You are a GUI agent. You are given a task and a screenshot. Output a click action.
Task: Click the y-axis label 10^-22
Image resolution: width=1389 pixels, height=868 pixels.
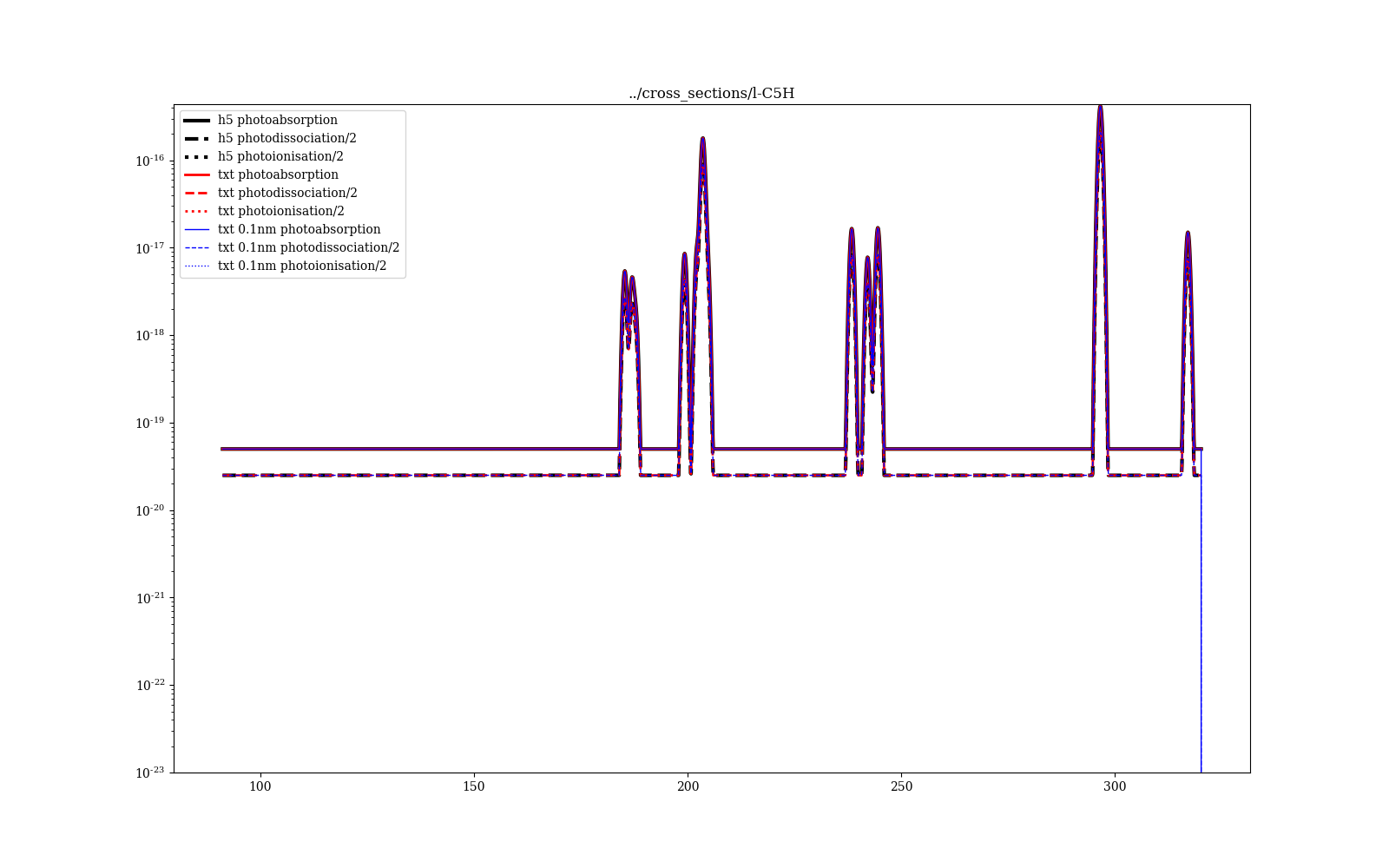coord(150,684)
